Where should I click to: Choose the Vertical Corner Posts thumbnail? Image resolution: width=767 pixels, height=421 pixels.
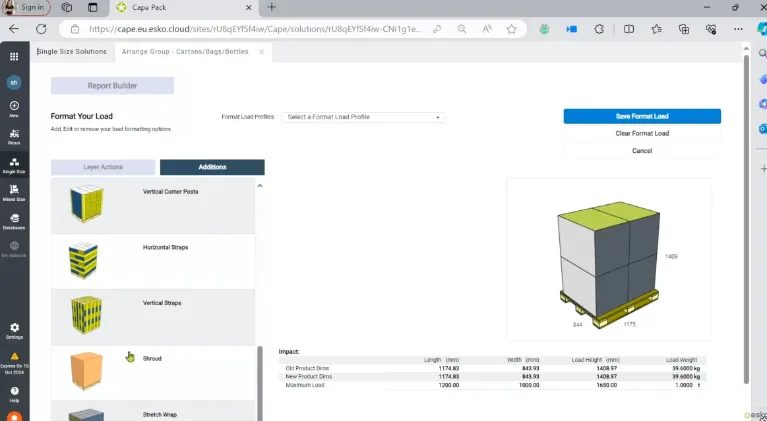tap(86, 204)
